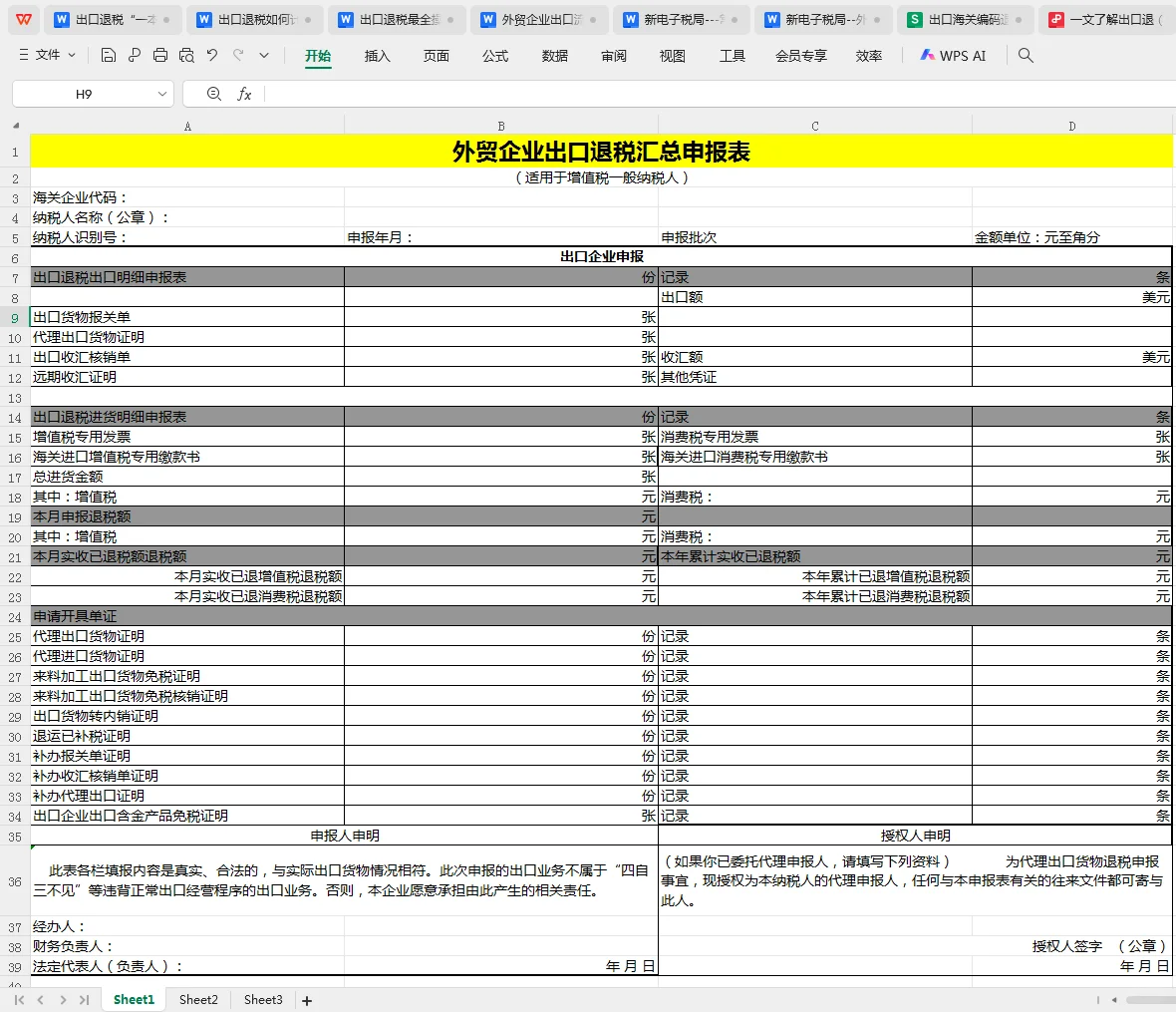Open Print Preview via its toolbar icon

186,57
